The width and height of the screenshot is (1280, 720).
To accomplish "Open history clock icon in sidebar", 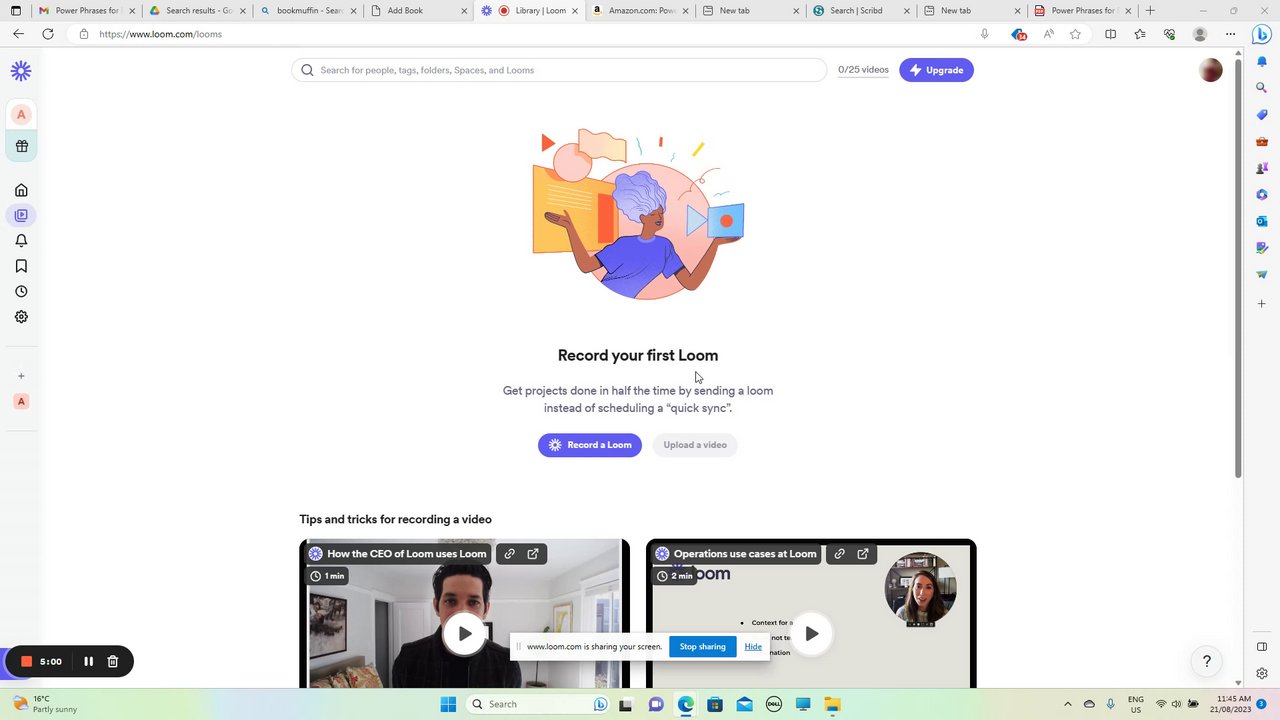I will click(x=21, y=292).
